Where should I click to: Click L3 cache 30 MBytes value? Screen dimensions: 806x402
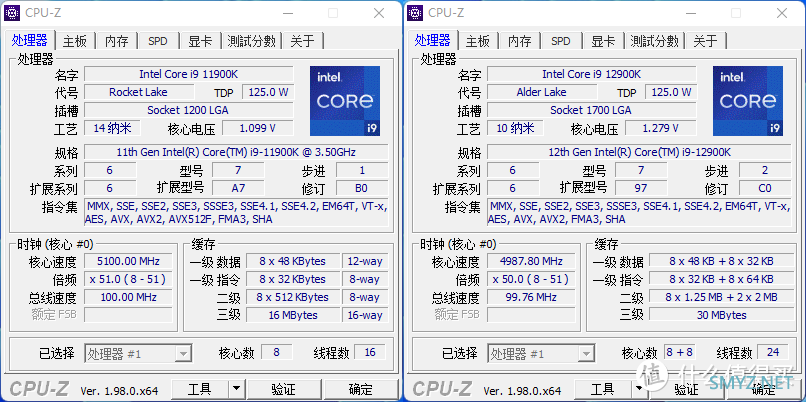pos(721,315)
